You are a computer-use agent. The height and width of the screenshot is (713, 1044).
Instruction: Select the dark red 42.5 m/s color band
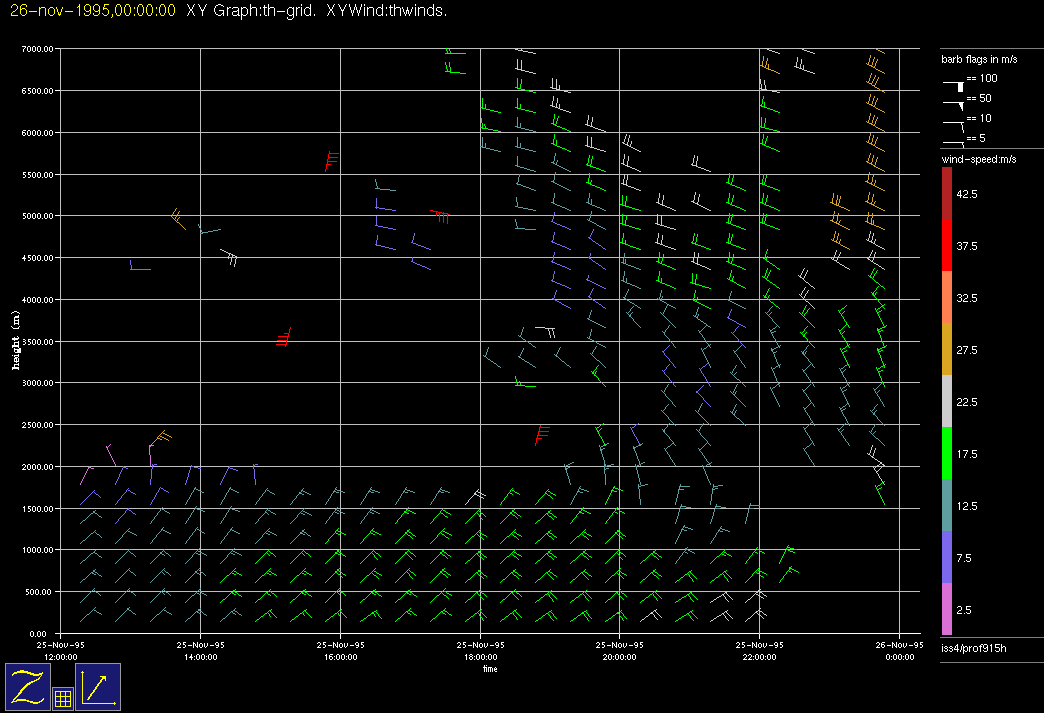pyautogui.click(x=946, y=192)
